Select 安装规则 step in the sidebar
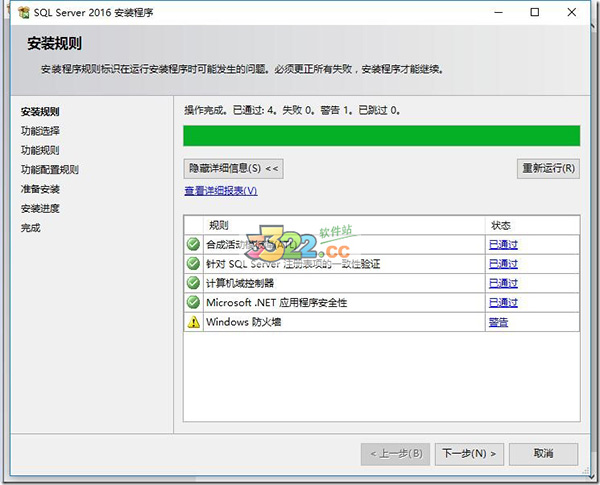Image resolution: width=600 pixels, height=485 pixels. [x=40, y=112]
